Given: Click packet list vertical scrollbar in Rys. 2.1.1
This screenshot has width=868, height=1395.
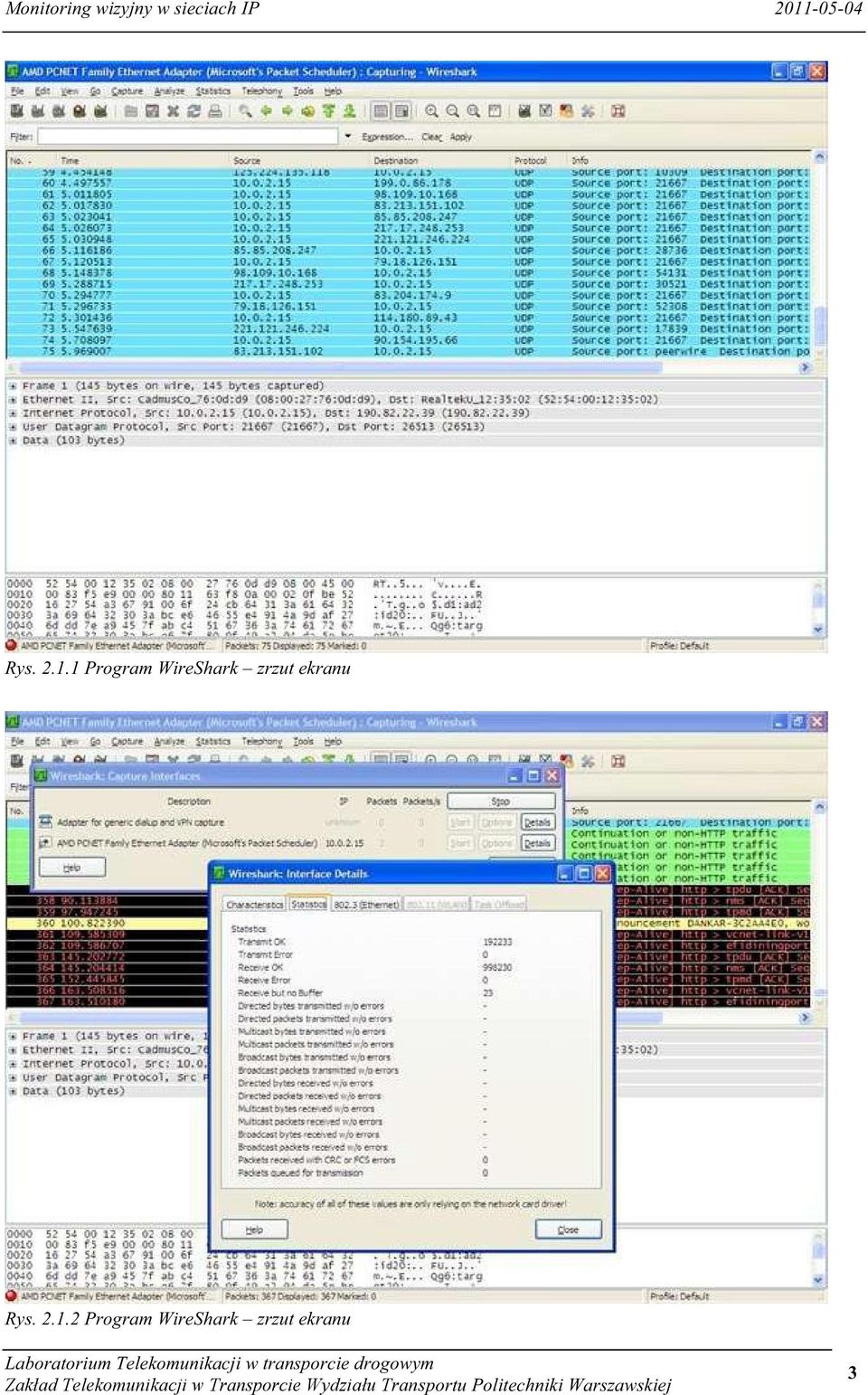Looking at the screenshot, I should [x=820, y=256].
